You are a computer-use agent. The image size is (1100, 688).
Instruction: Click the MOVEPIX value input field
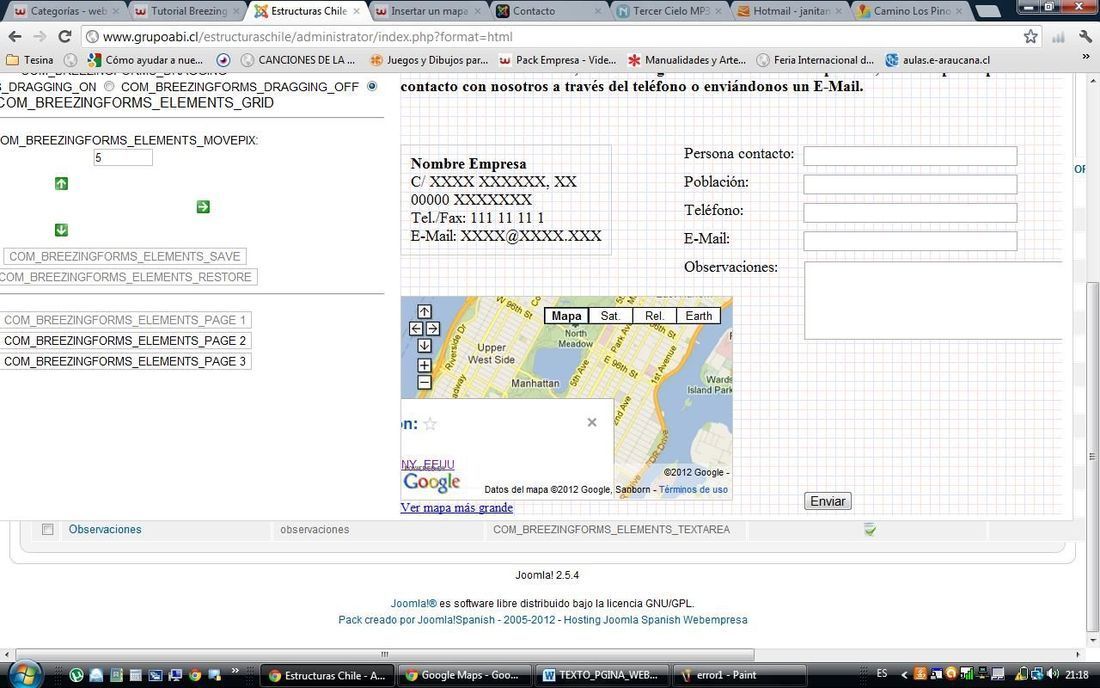(x=123, y=158)
